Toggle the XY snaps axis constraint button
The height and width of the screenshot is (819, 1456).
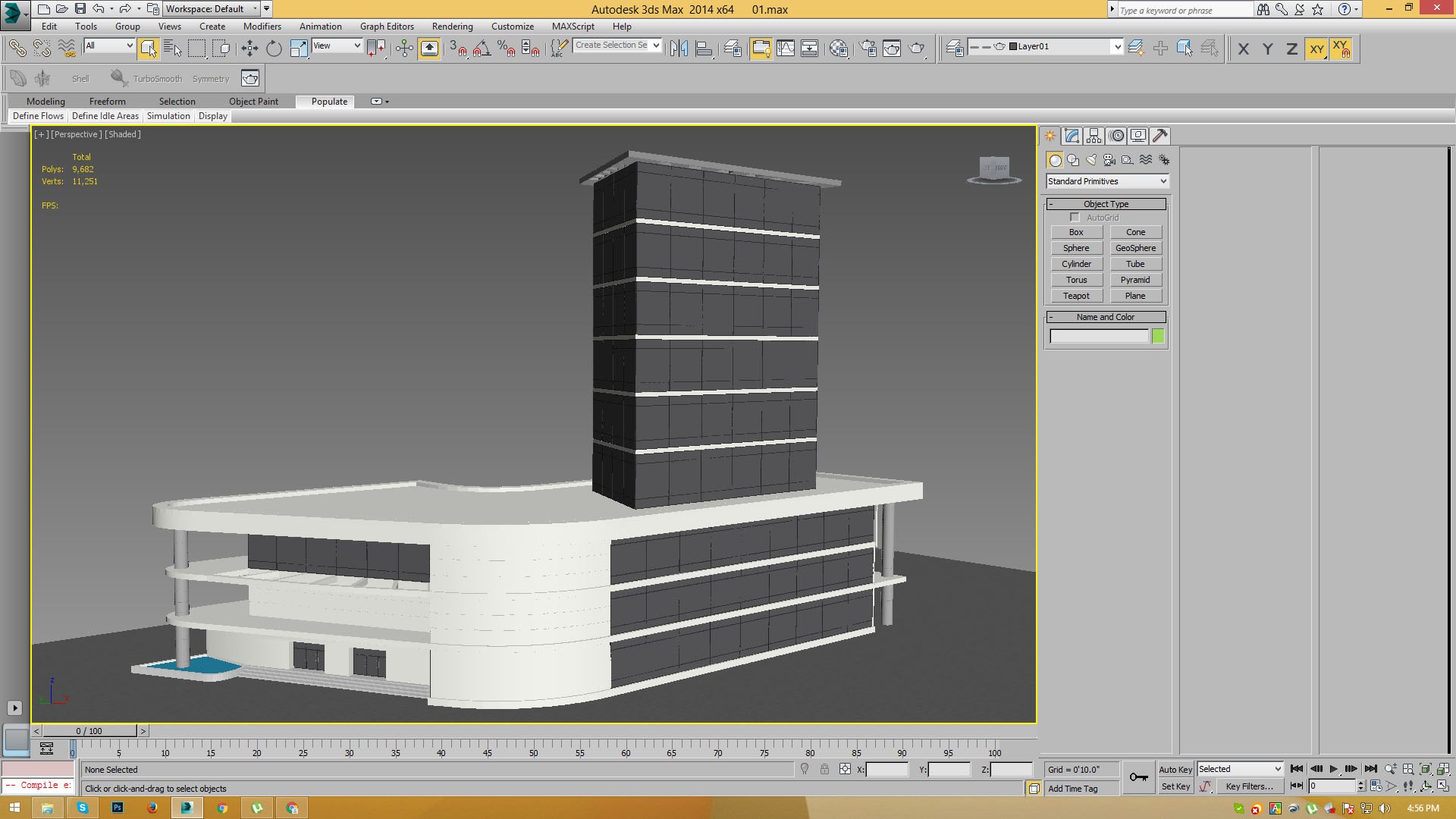[1341, 49]
